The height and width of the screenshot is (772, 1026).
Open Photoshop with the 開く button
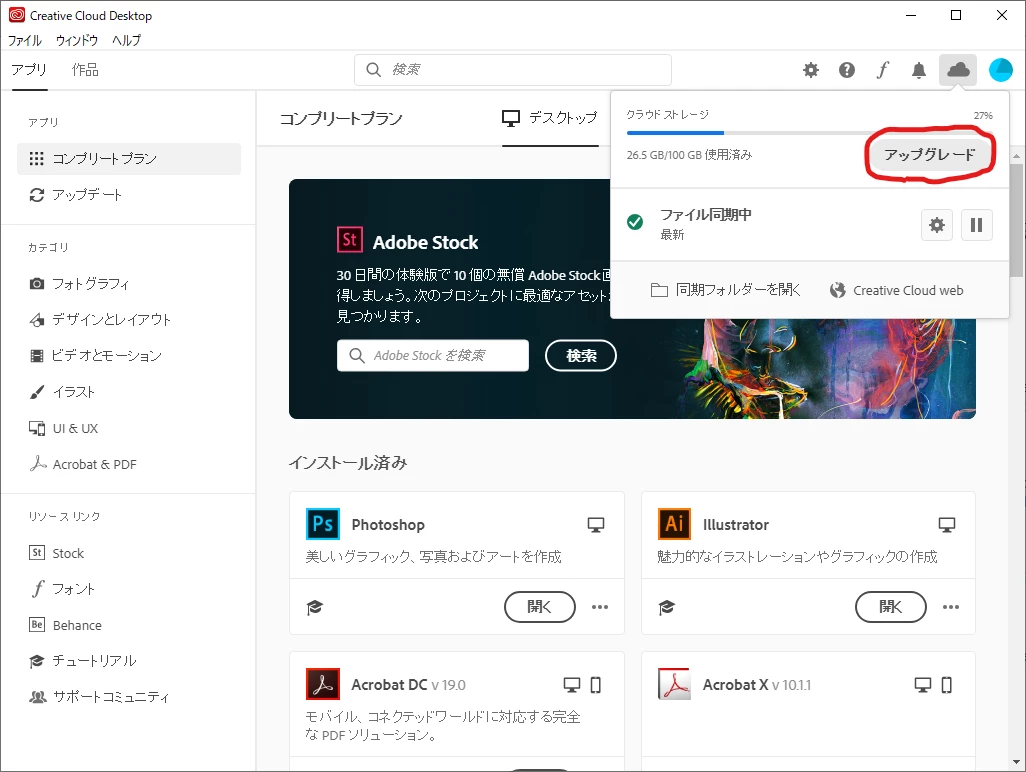[540, 607]
